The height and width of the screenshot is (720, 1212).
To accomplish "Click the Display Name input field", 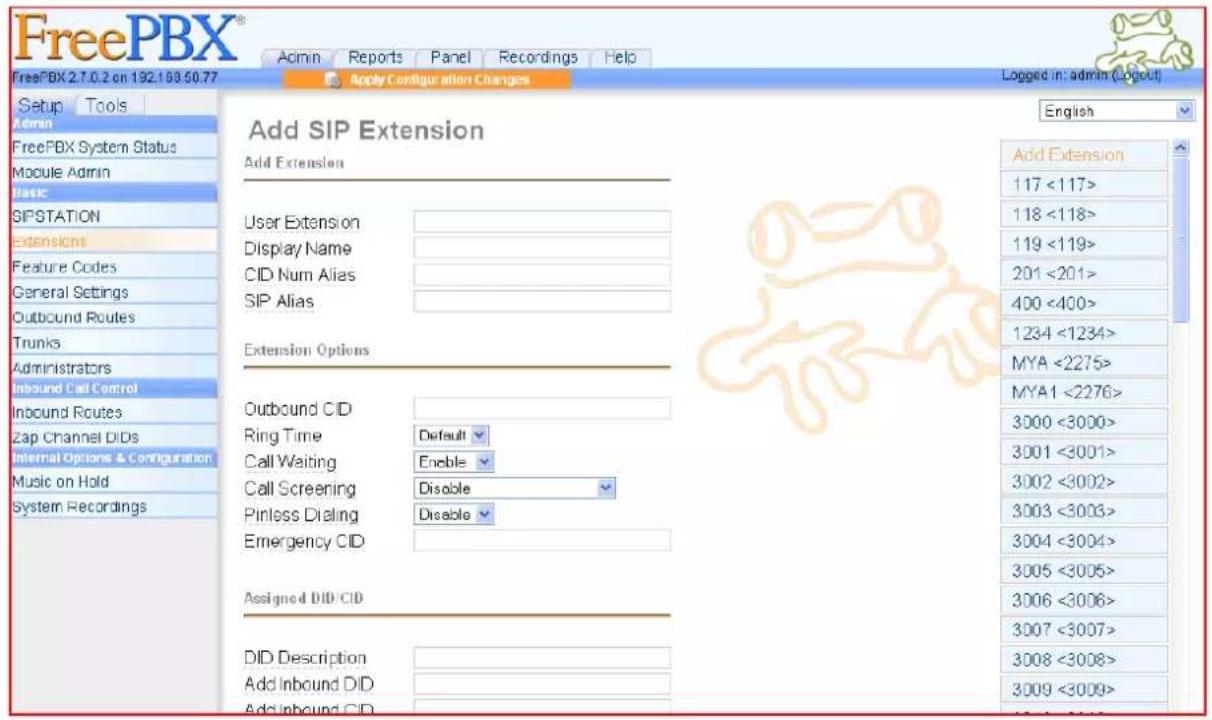I will click(x=541, y=248).
